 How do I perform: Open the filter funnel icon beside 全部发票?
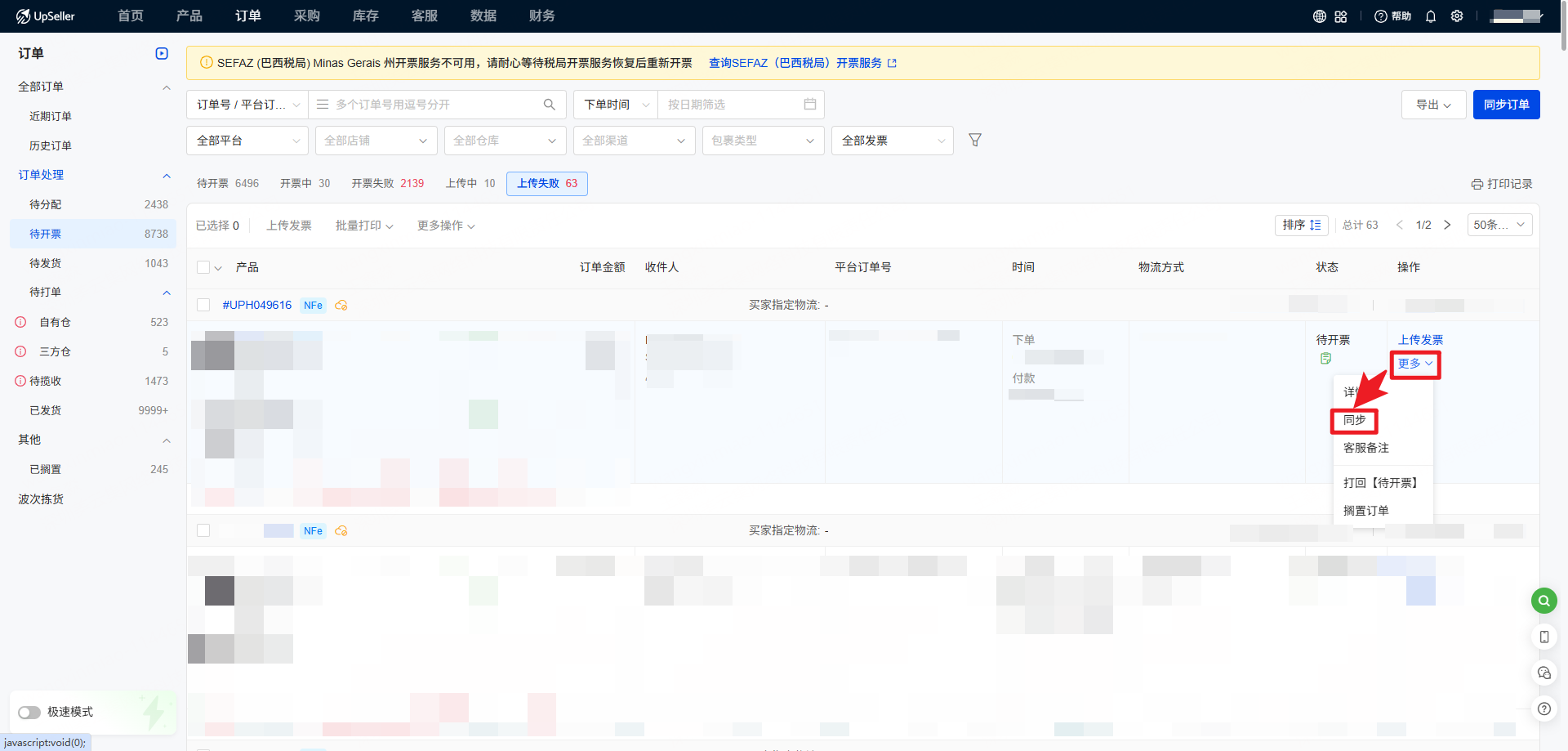click(x=975, y=140)
